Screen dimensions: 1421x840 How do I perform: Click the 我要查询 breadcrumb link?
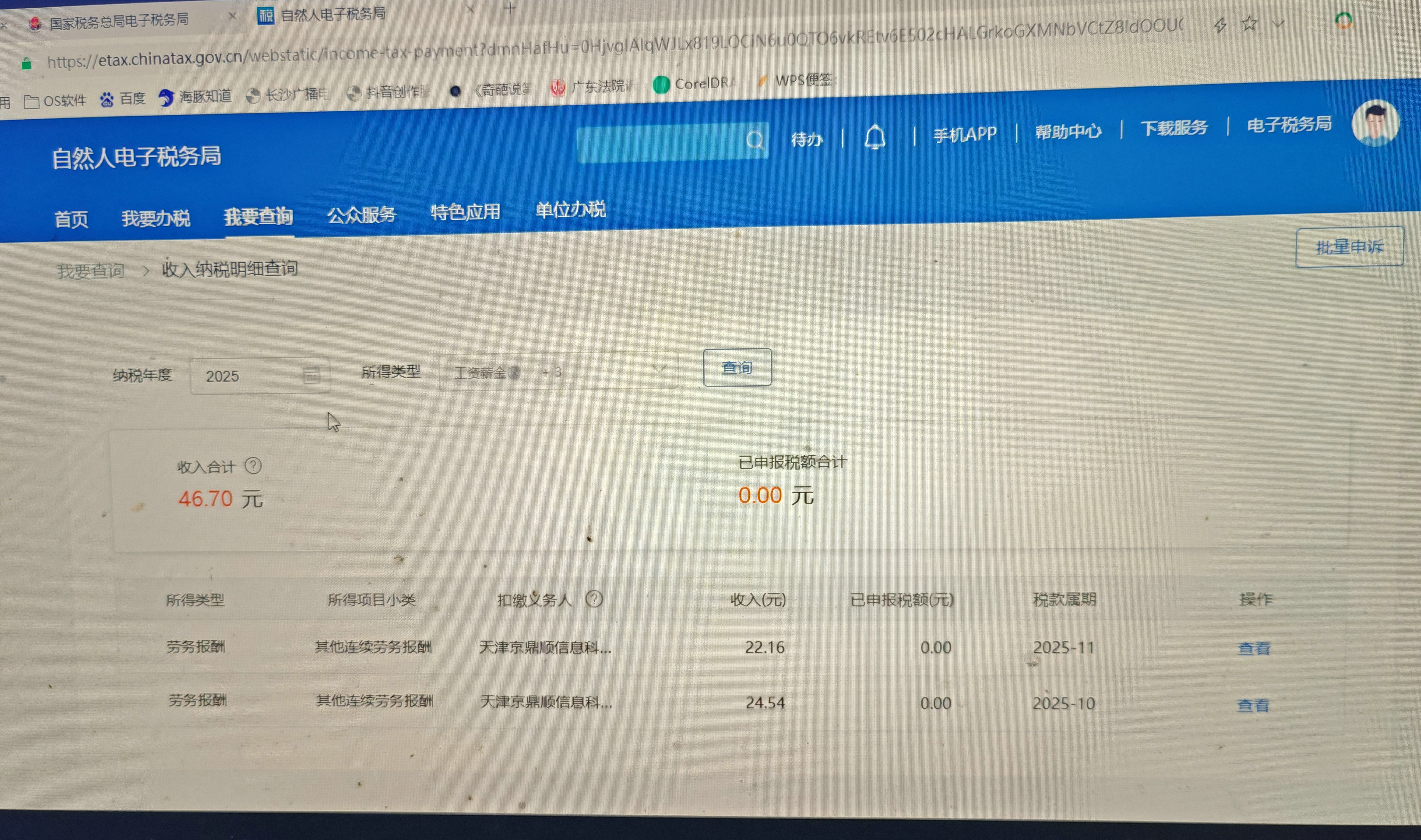click(91, 271)
